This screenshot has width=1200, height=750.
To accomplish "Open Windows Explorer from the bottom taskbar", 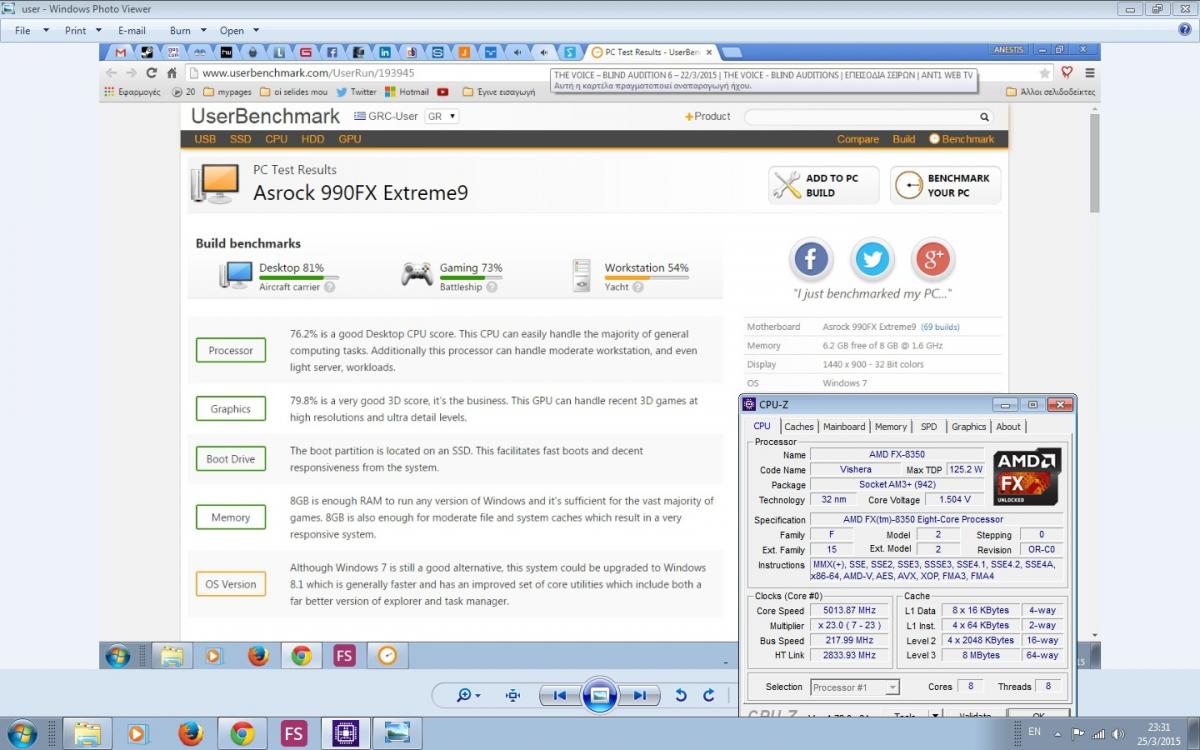I will point(87,734).
